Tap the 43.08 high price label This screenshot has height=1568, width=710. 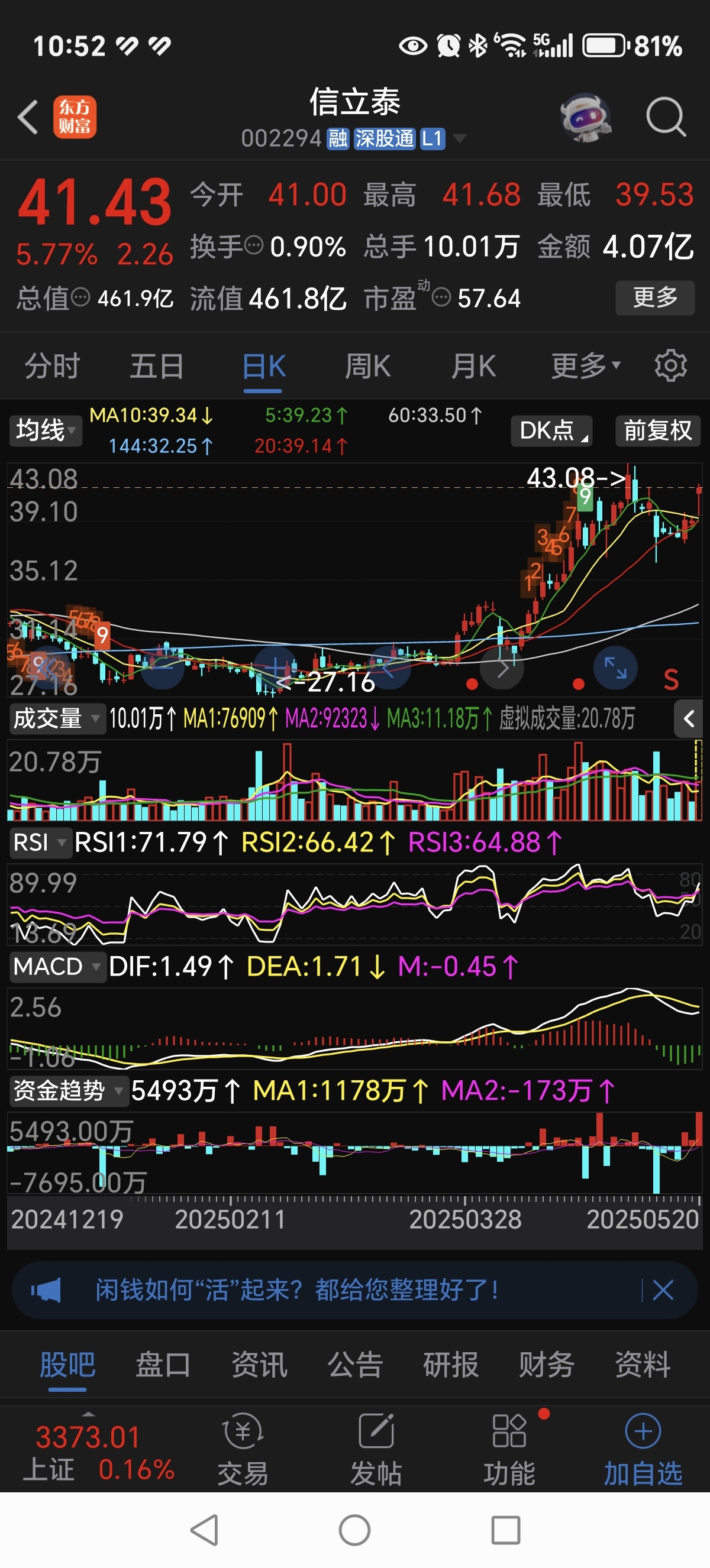576,478
